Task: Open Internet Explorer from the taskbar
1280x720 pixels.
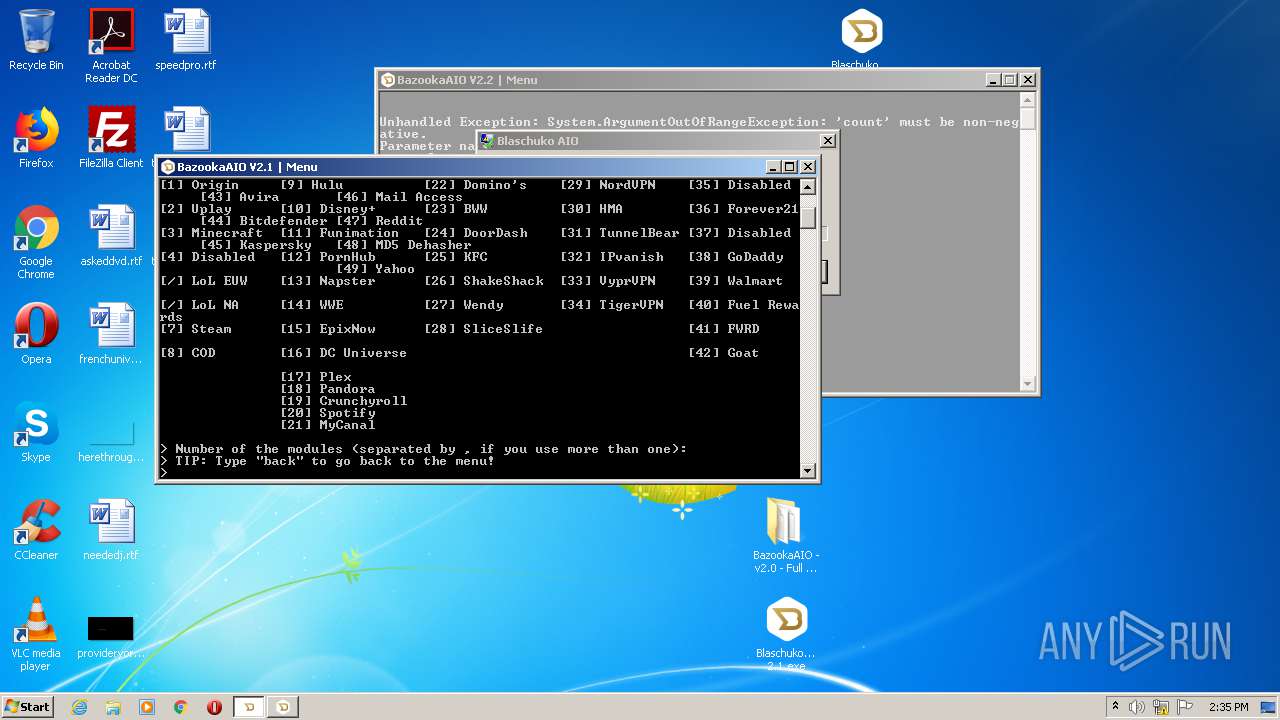Action: pyautogui.click(x=79, y=707)
